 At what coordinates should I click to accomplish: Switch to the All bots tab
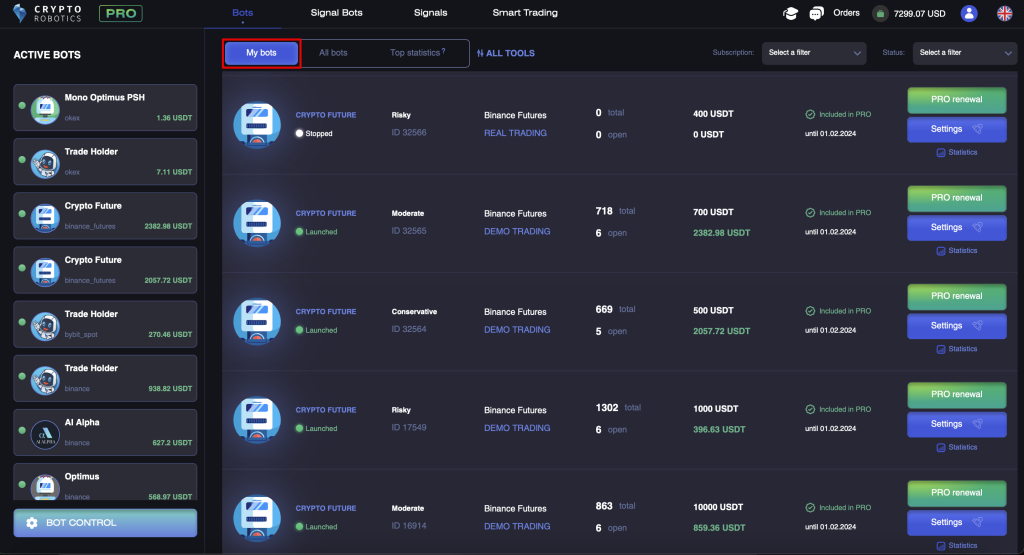point(333,53)
